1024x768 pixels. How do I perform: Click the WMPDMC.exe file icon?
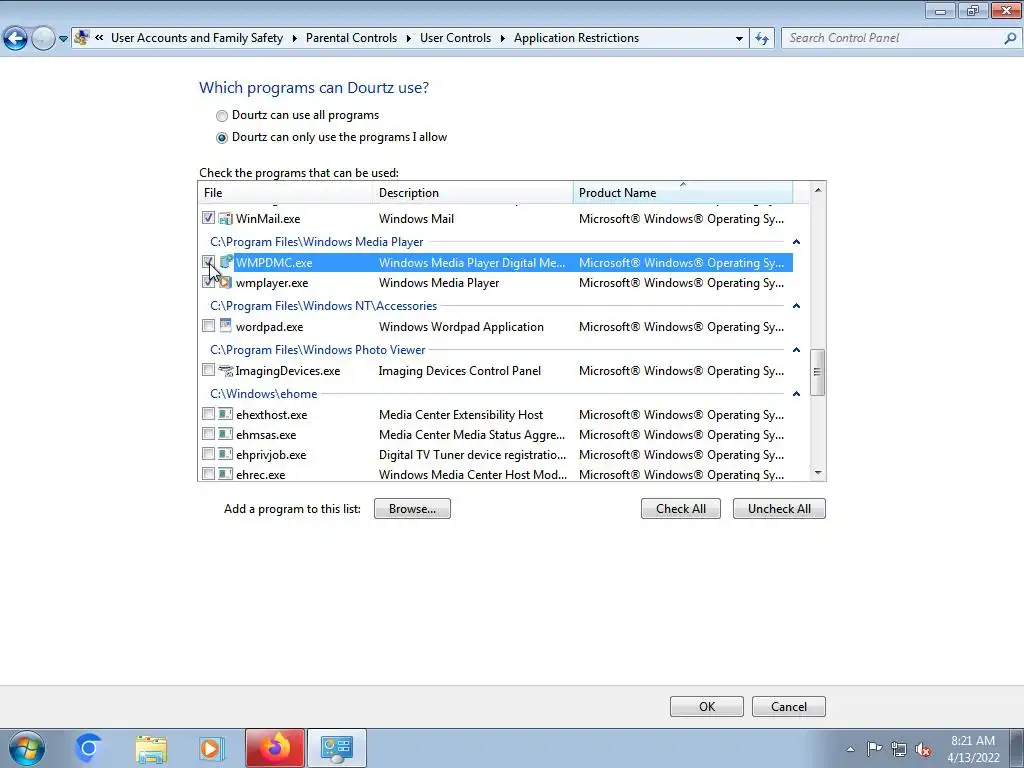click(226, 263)
